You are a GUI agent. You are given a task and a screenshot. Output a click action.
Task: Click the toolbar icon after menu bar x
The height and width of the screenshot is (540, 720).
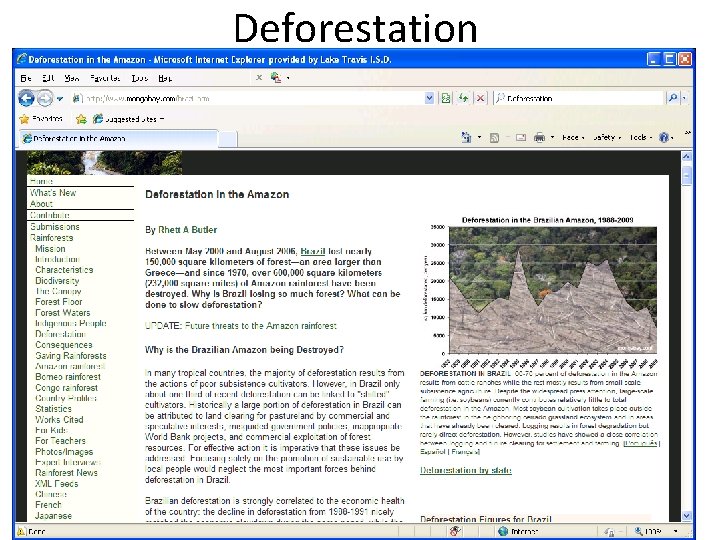(276, 78)
